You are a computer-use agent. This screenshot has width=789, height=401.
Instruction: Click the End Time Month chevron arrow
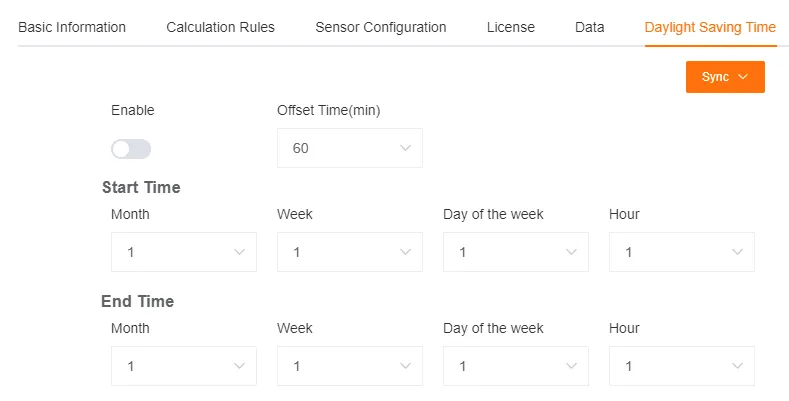pyautogui.click(x=239, y=366)
